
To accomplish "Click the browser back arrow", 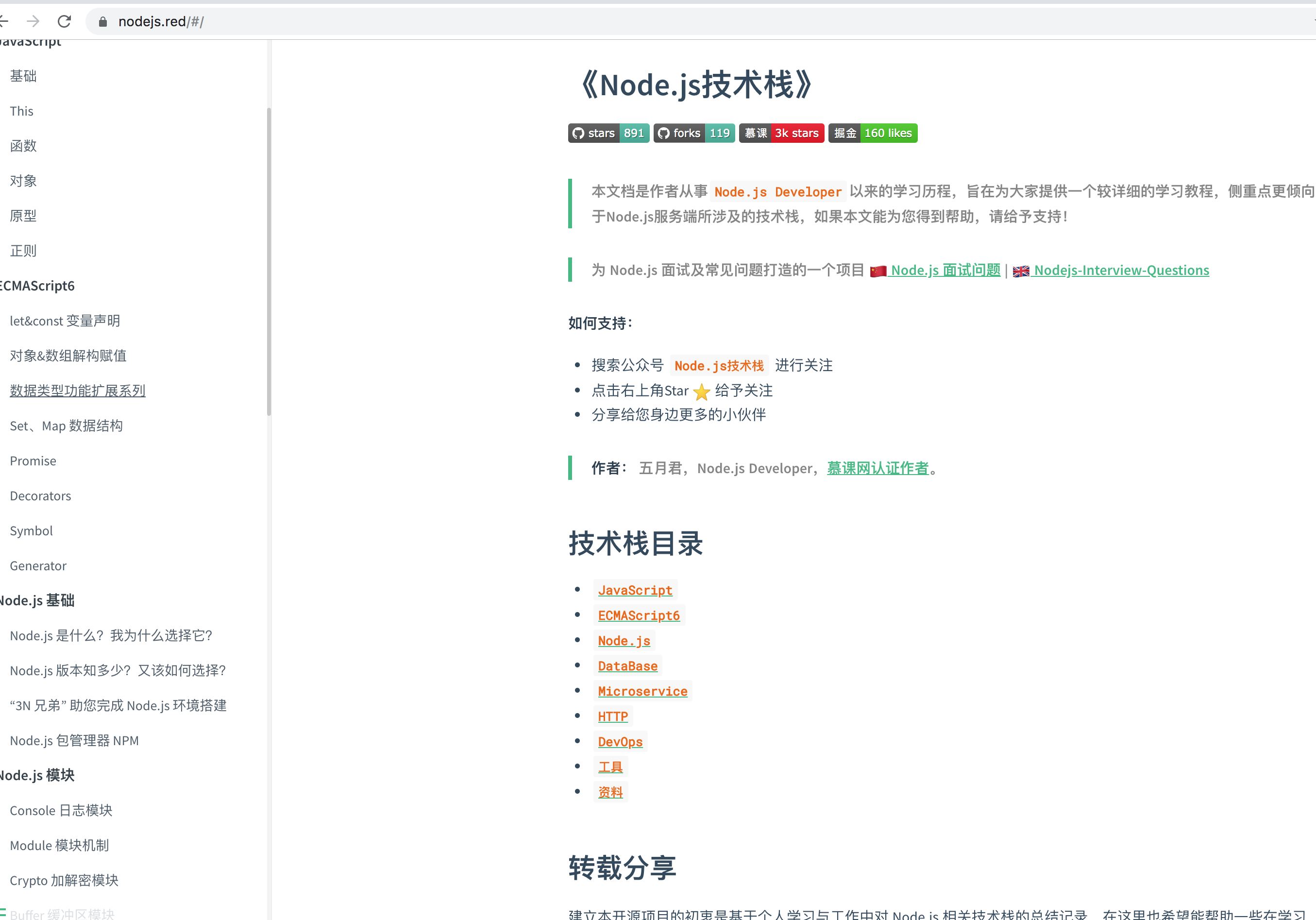I will click(4, 21).
